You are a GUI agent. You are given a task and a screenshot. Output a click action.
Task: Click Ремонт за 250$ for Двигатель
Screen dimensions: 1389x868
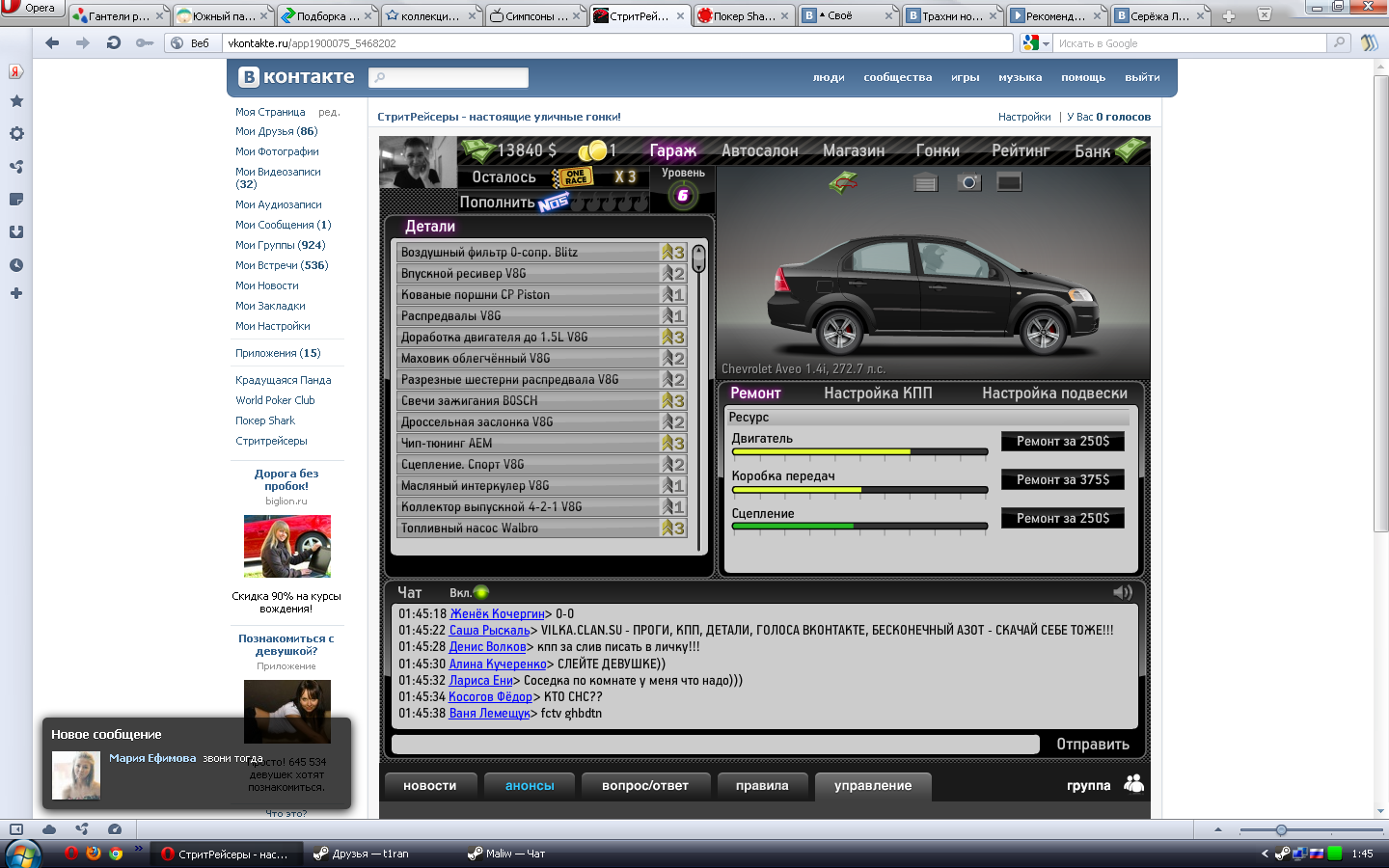pyautogui.click(x=1063, y=441)
